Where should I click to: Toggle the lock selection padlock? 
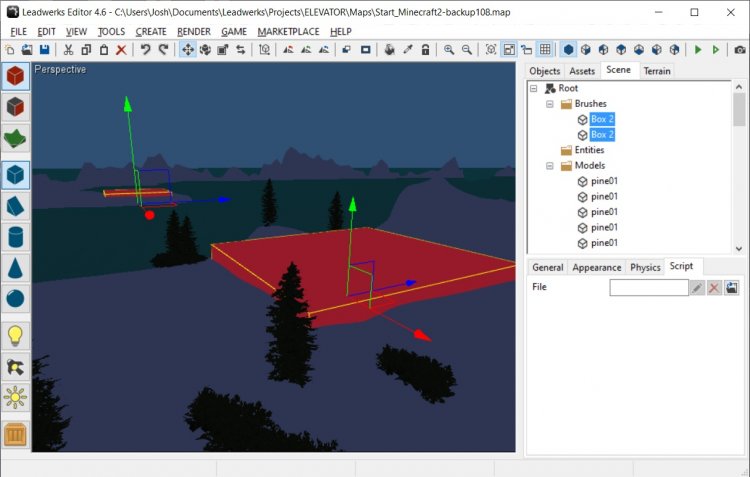[426, 49]
